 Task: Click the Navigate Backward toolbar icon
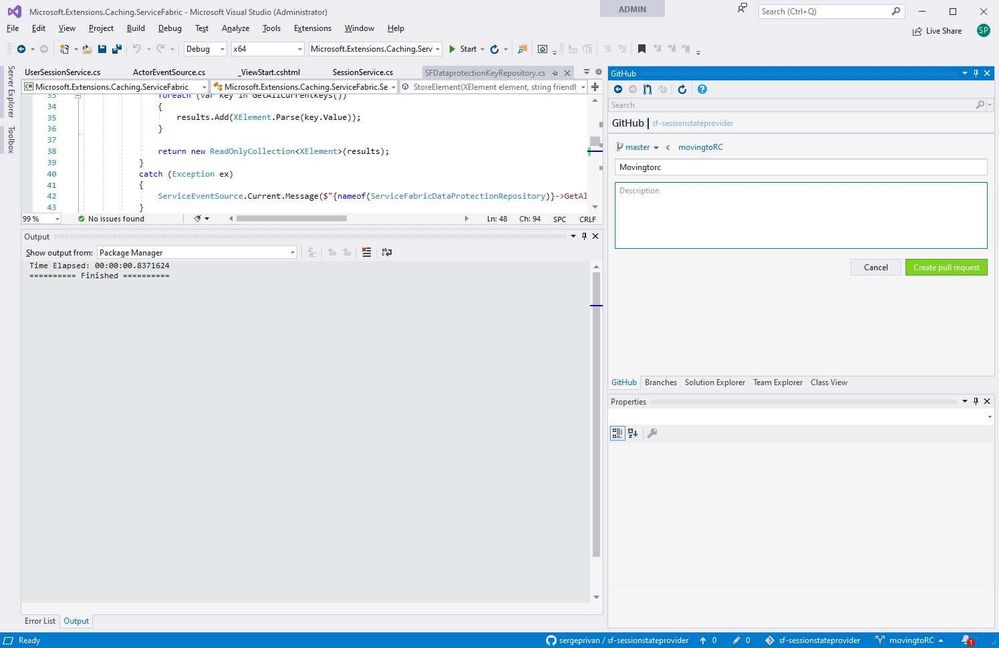pos(21,49)
